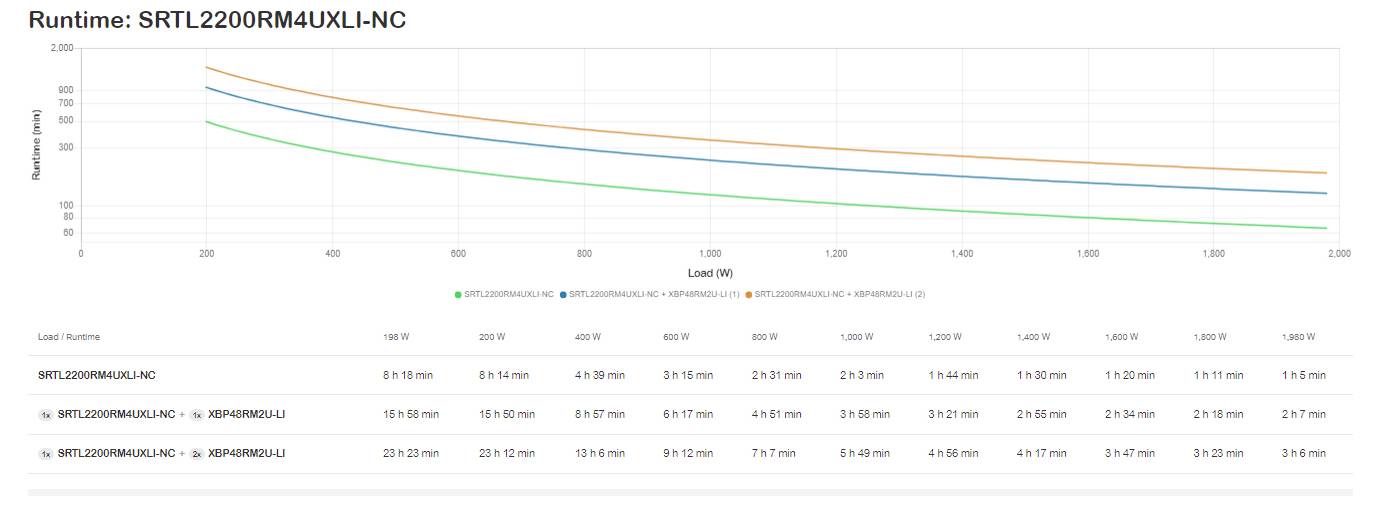The width and height of the screenshot is (1380, 506).
Task: Click the '4 h 56 min' cell
Action: pos(953,453)
